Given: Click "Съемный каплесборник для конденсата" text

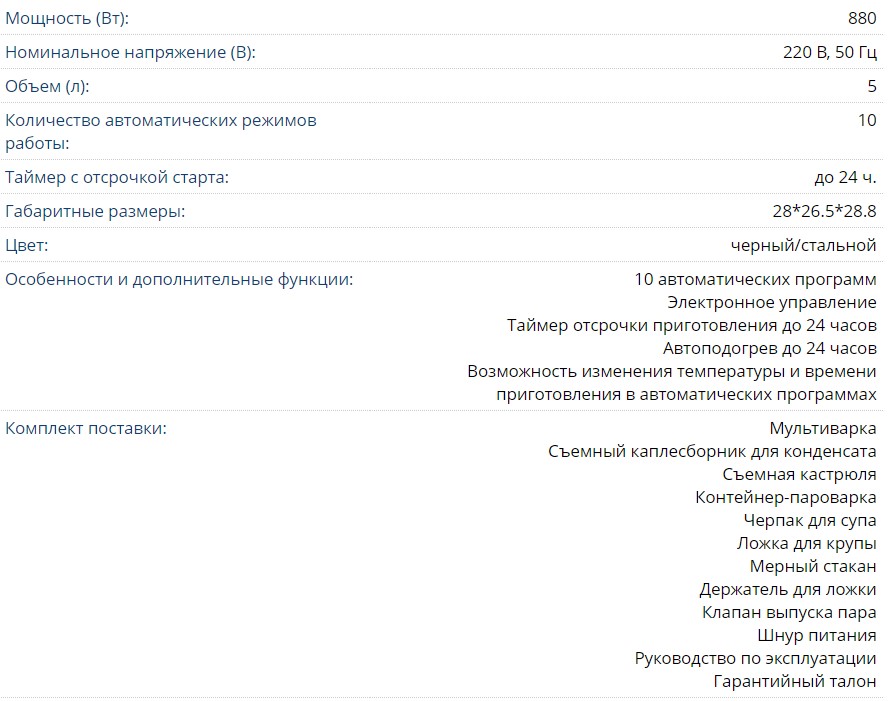Looking at the screenshot, I should (712, 451).
